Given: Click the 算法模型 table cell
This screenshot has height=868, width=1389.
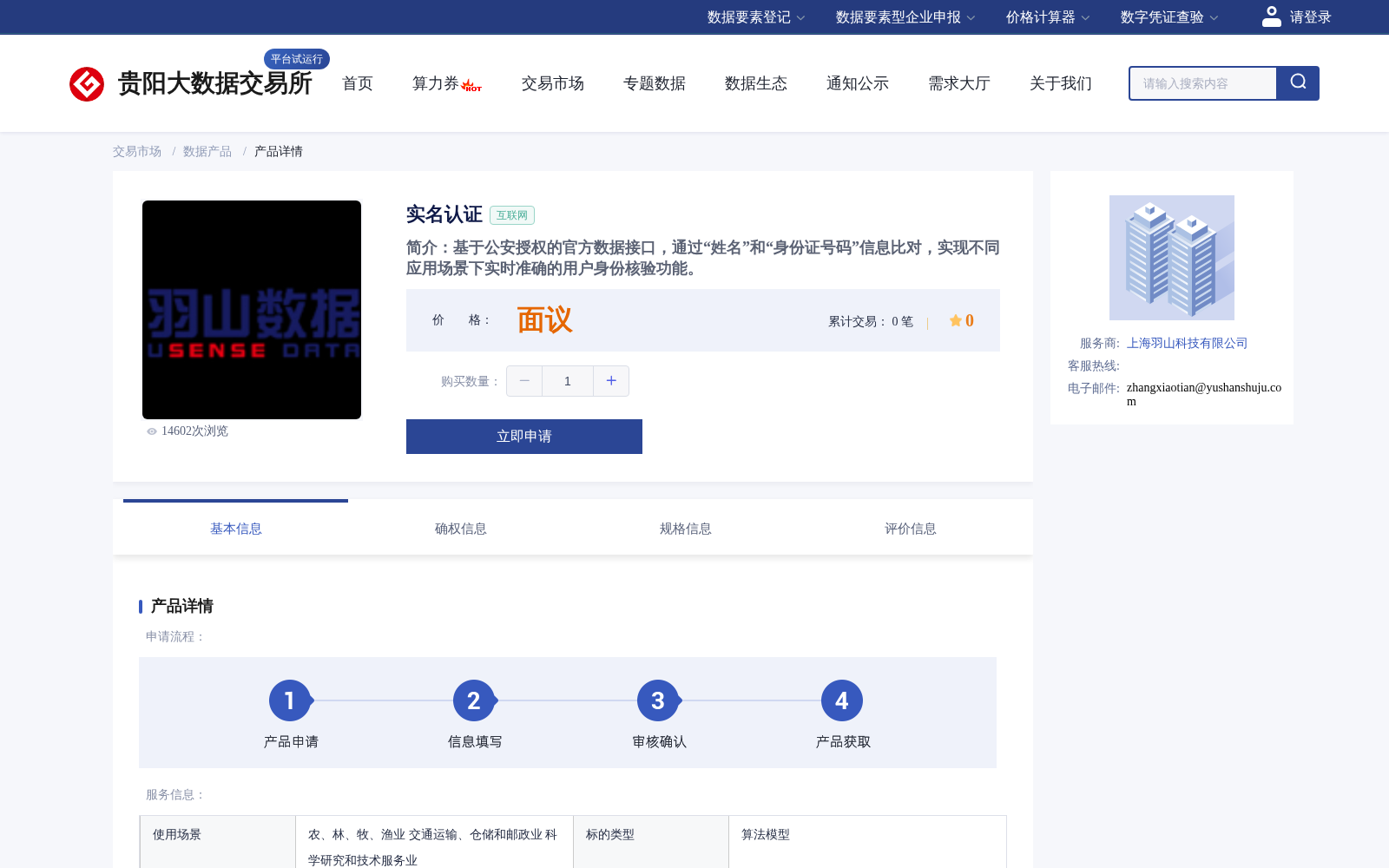Looking at the screenshot, I should click(867, 842).
